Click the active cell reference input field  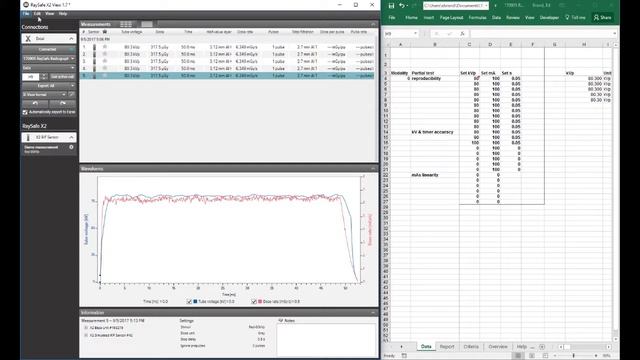[x=31, y=77]
